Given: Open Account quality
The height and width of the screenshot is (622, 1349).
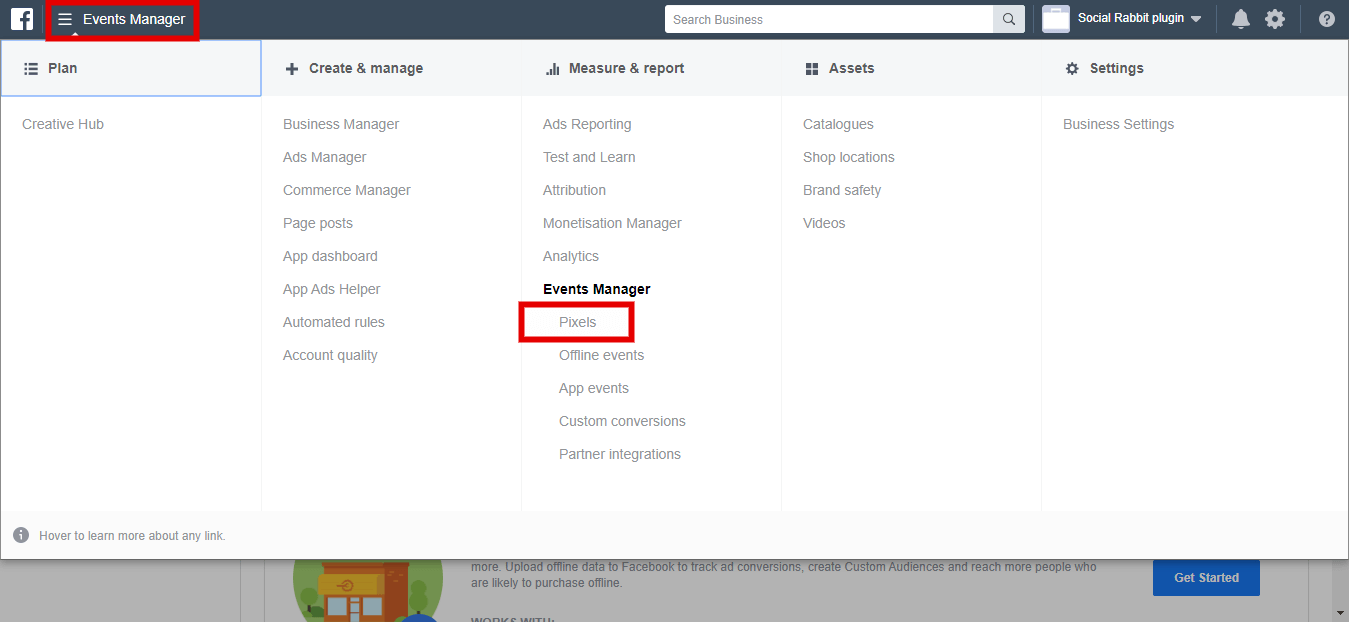Looking at the screenshot, I should pos(330,355).
